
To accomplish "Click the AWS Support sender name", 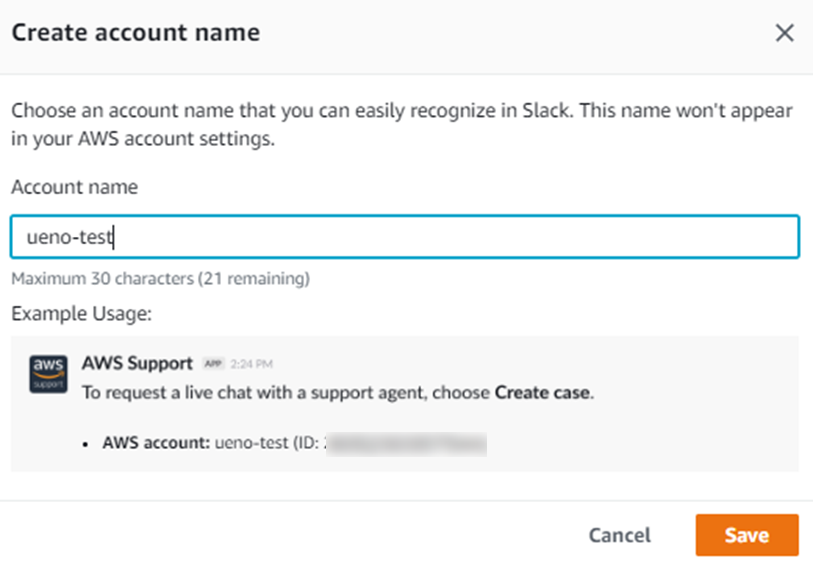I will click(x=137, y=363).
